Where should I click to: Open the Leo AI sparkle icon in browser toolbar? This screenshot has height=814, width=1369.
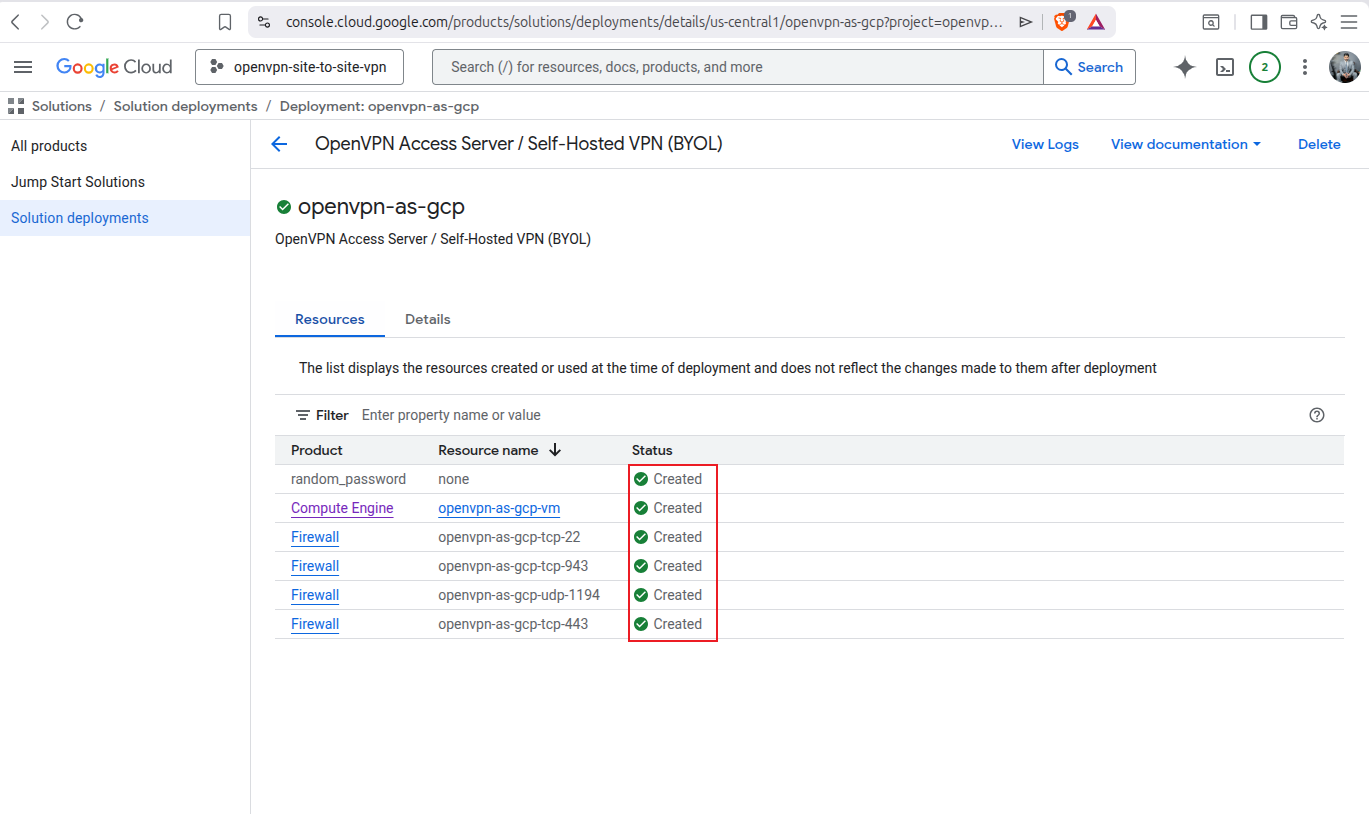click(x=1319, y=22)
